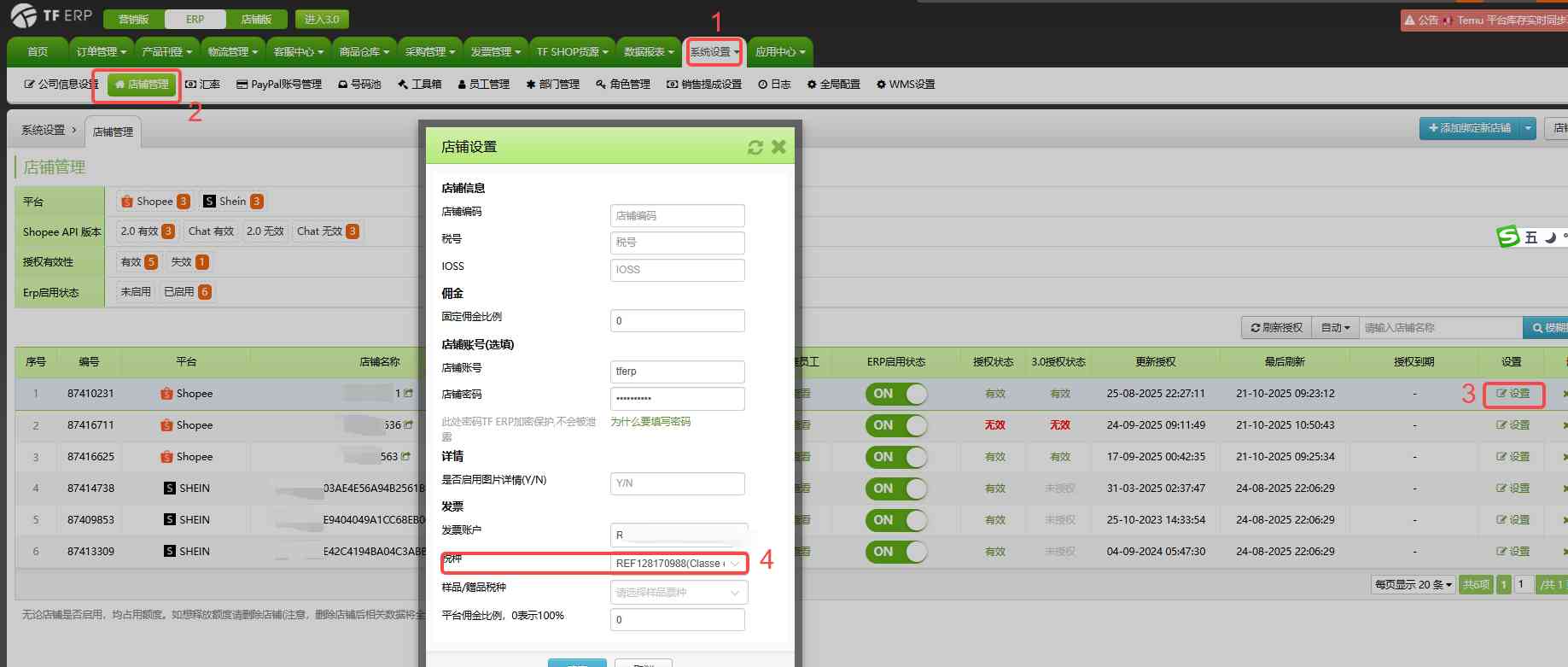Open 销售提成设置 commission settings
1568x667 pixels.
[704, 85]
